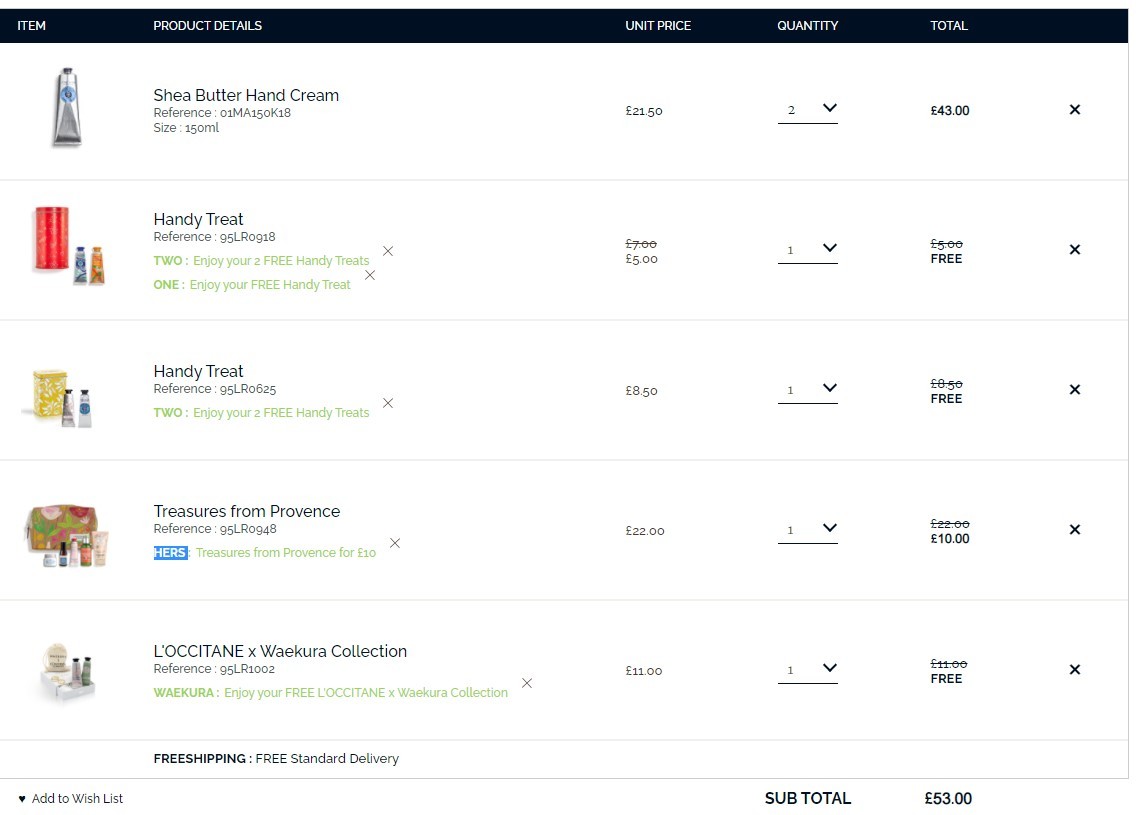Open the Waekura Collection product image

coord(66,672)
